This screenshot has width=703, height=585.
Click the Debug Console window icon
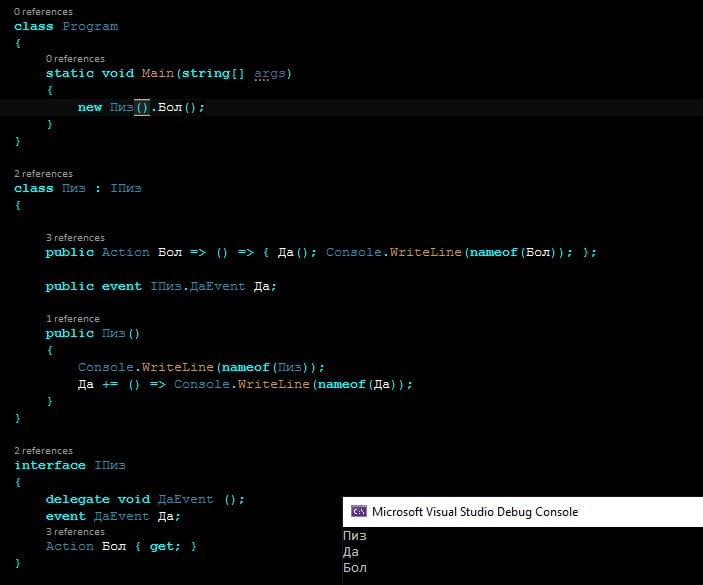(x=359, y=511)
